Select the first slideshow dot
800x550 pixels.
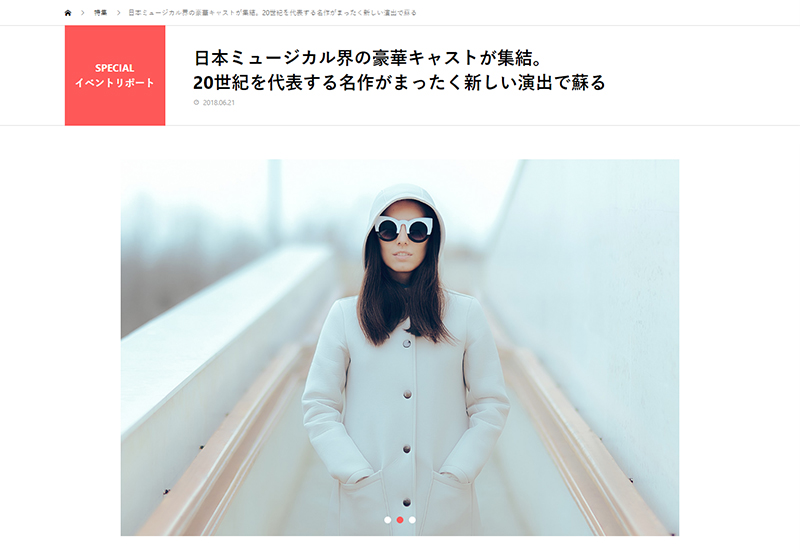click(x=388, y=520)
